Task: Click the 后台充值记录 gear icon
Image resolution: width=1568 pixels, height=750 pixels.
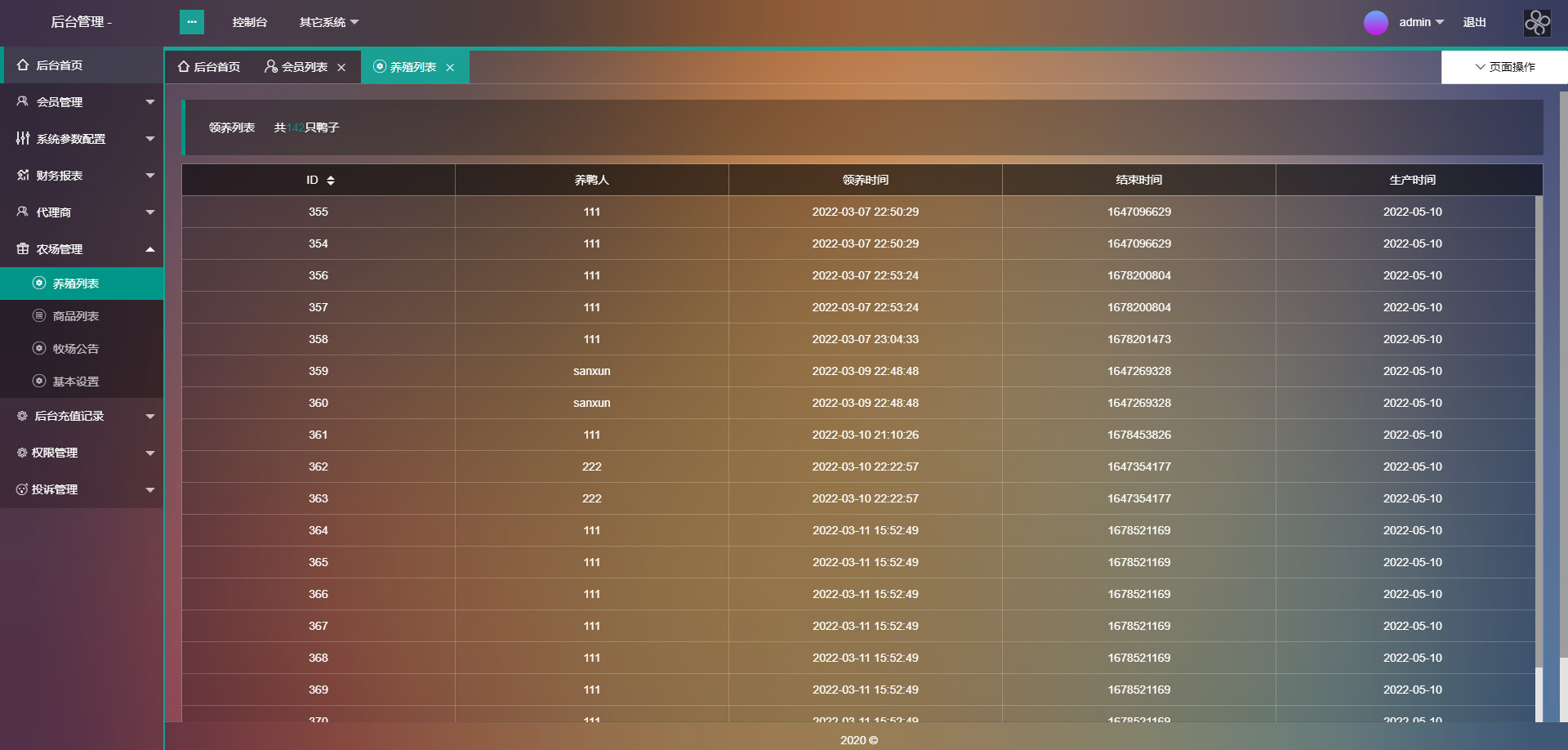Action: click(x=22, y=416)
